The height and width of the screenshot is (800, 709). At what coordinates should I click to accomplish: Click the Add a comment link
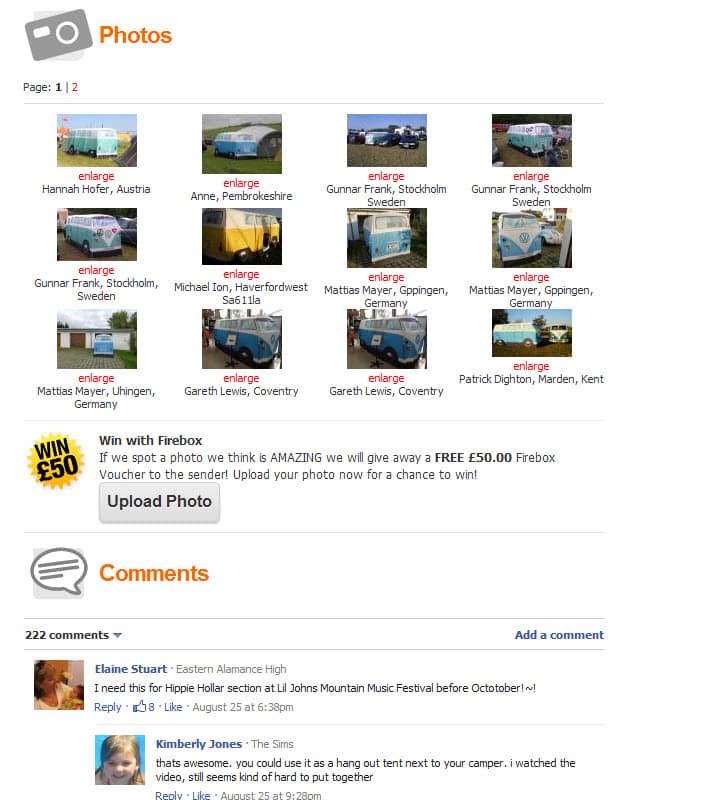click(559, 635)
